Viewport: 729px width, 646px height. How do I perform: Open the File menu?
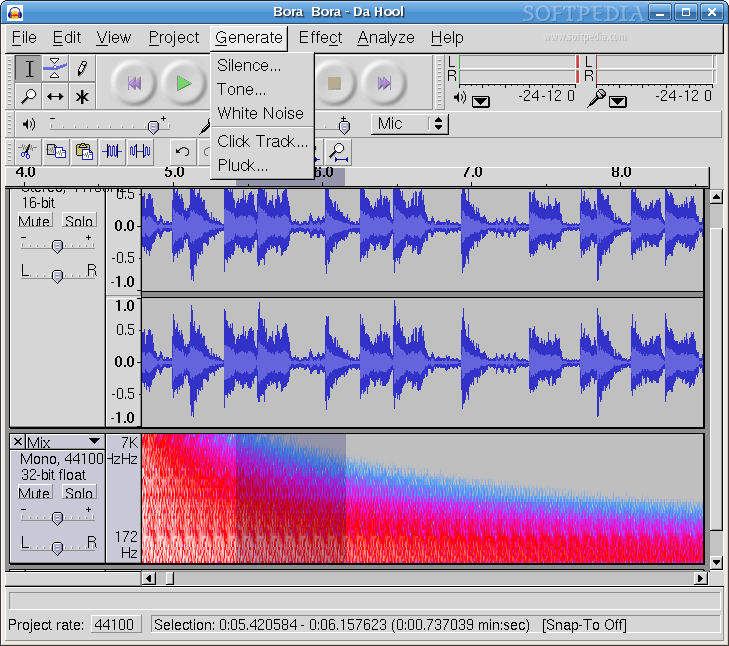click(24, 38)
